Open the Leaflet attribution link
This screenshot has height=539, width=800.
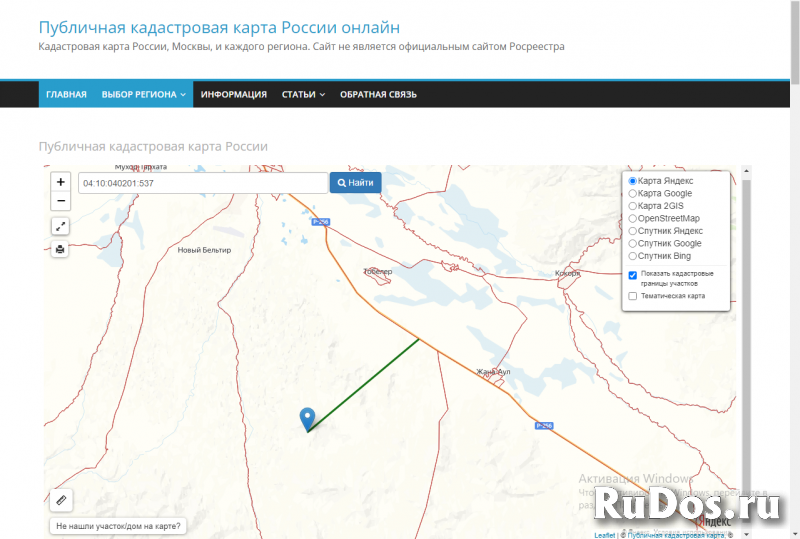coord(605,535)
